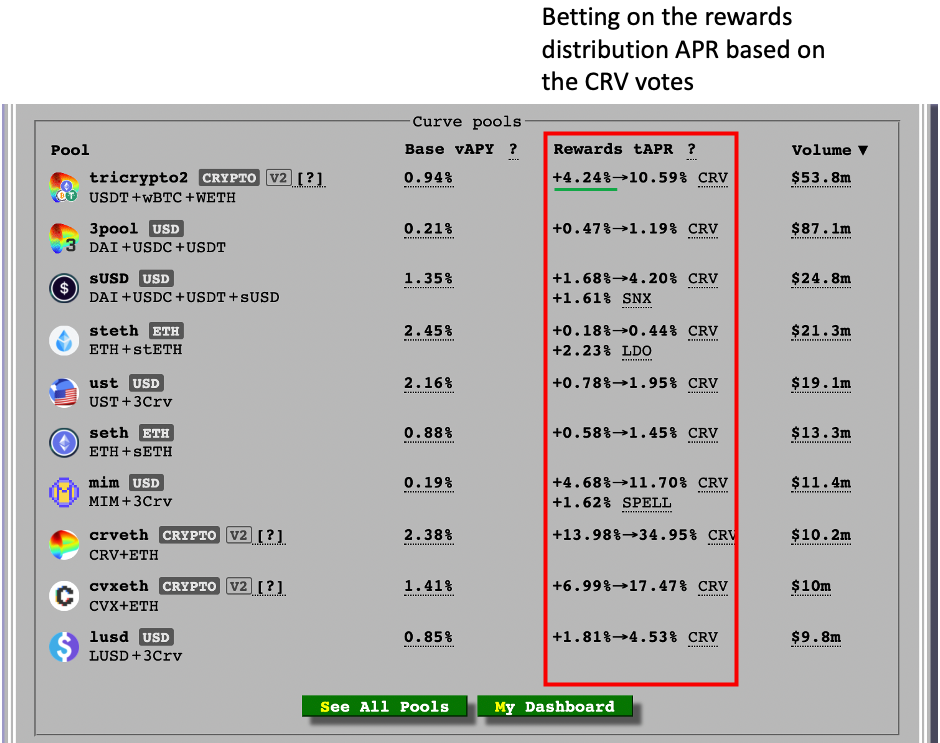Open the My Dashboard button
This screenshot has width=940, height=743.
pos(555,706)
